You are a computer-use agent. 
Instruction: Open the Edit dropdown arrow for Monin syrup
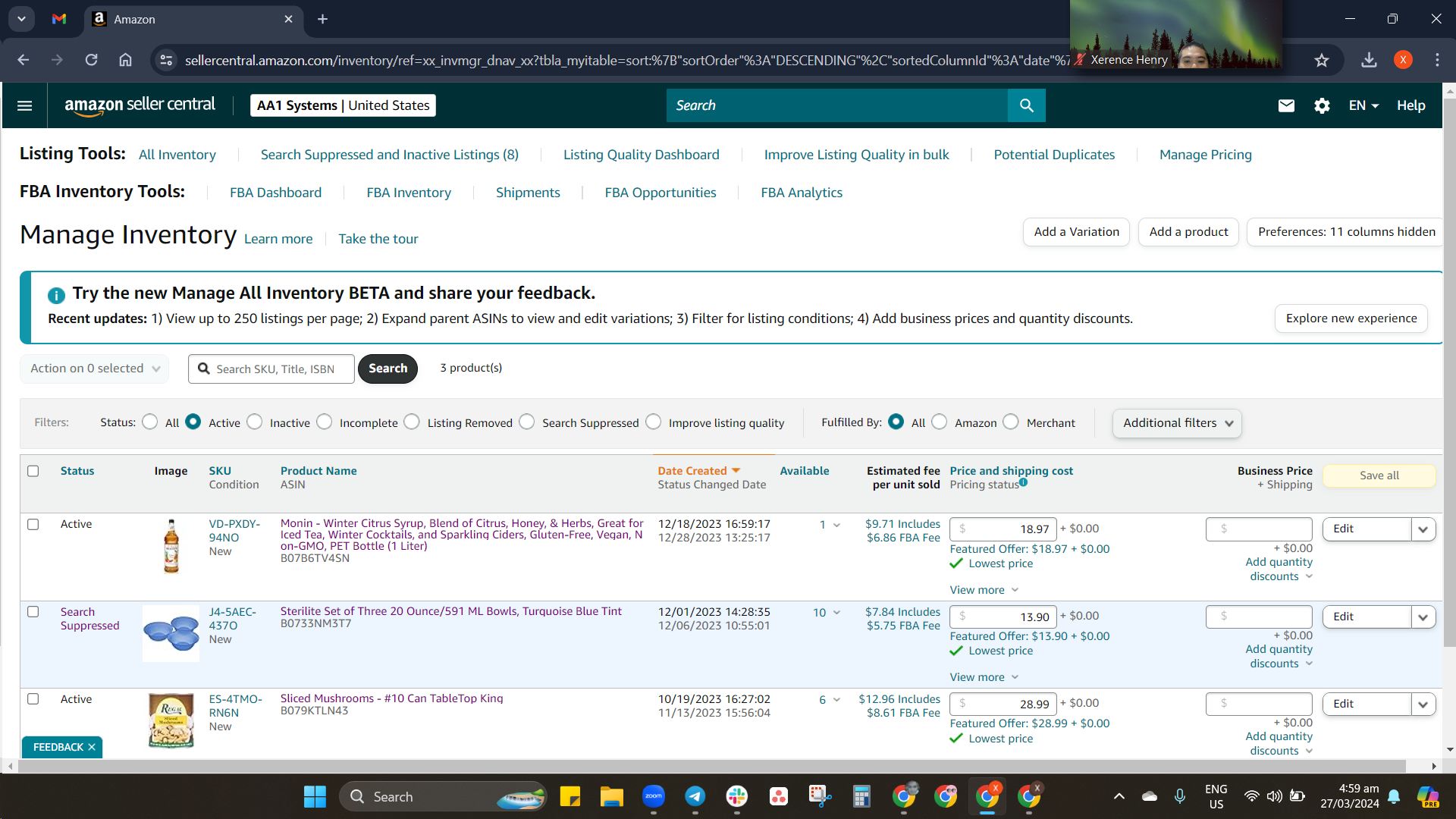1423,529
